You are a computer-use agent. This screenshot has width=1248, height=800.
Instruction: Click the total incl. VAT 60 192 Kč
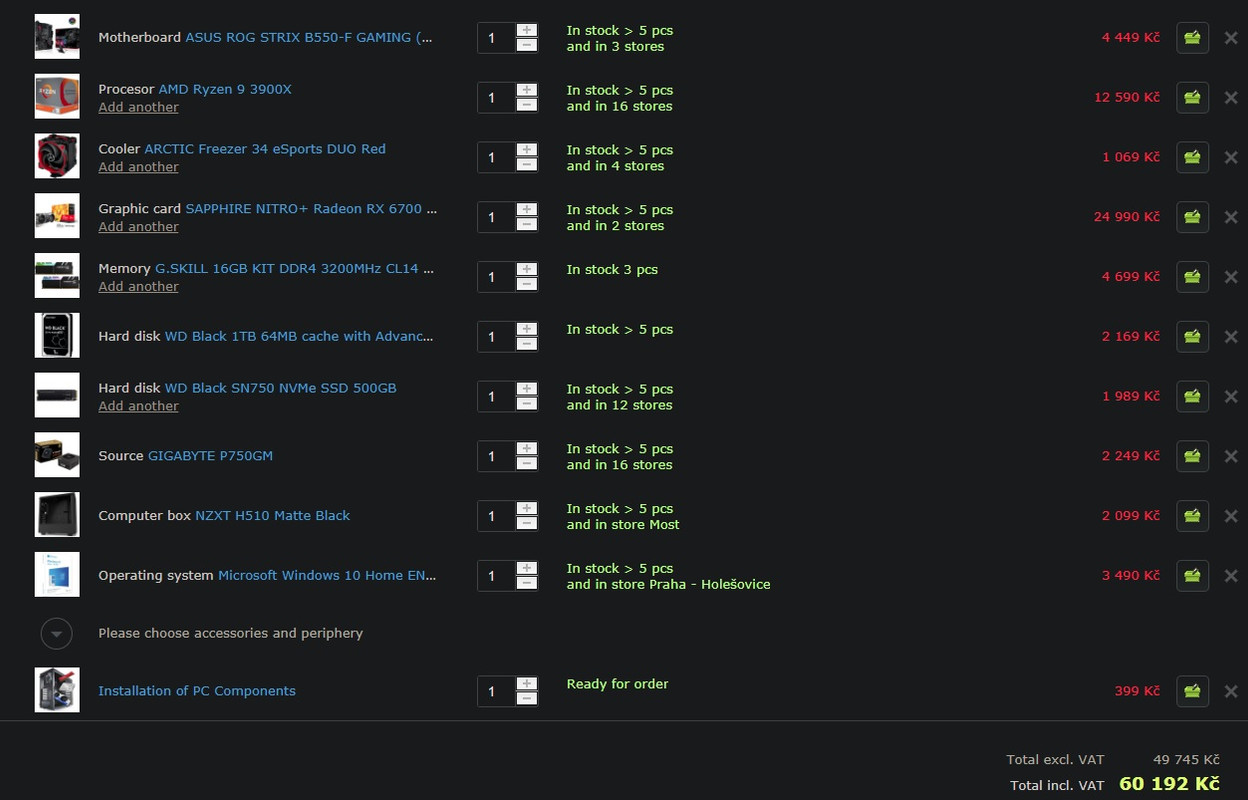pos(1169,784)
